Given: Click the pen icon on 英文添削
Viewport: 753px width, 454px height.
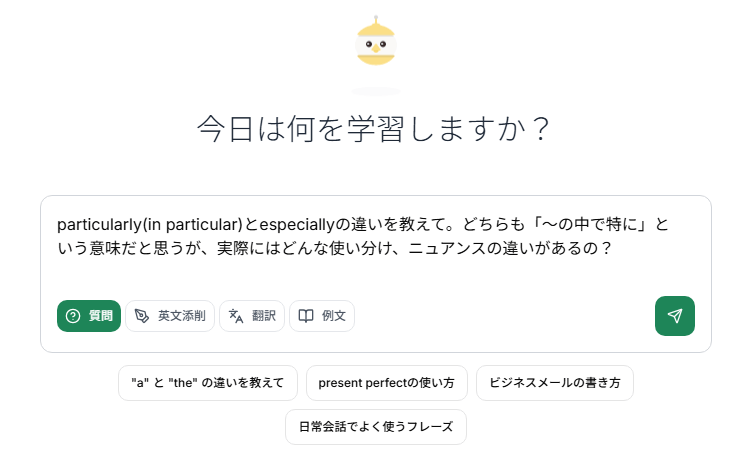Looking at the screenshot, I should [142, 316].
